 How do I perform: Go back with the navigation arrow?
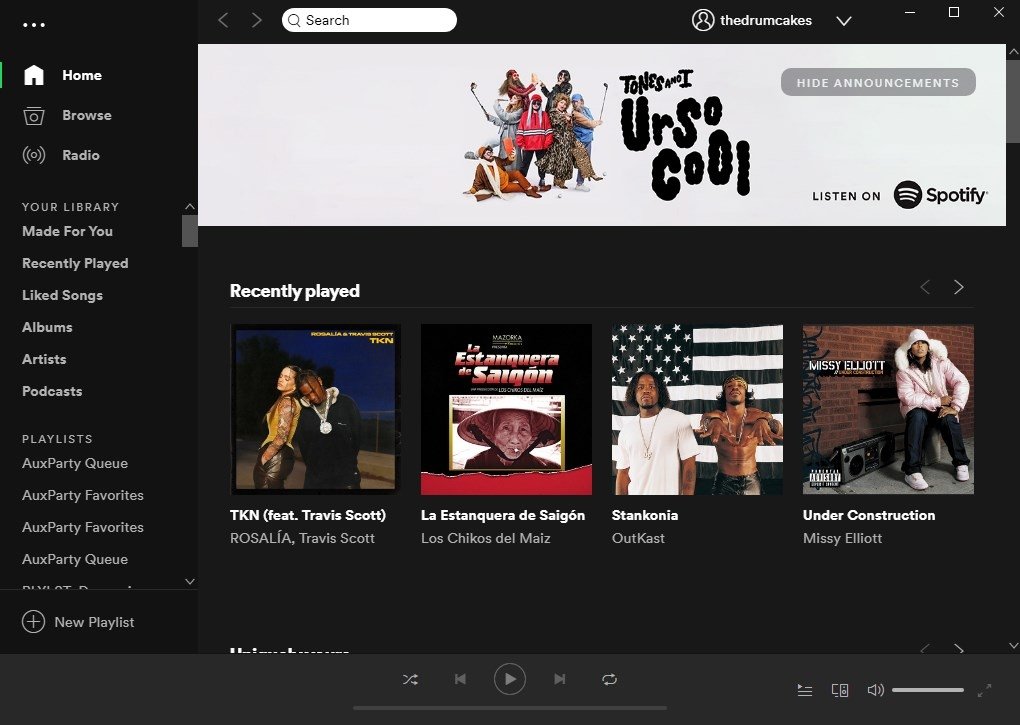223,20
